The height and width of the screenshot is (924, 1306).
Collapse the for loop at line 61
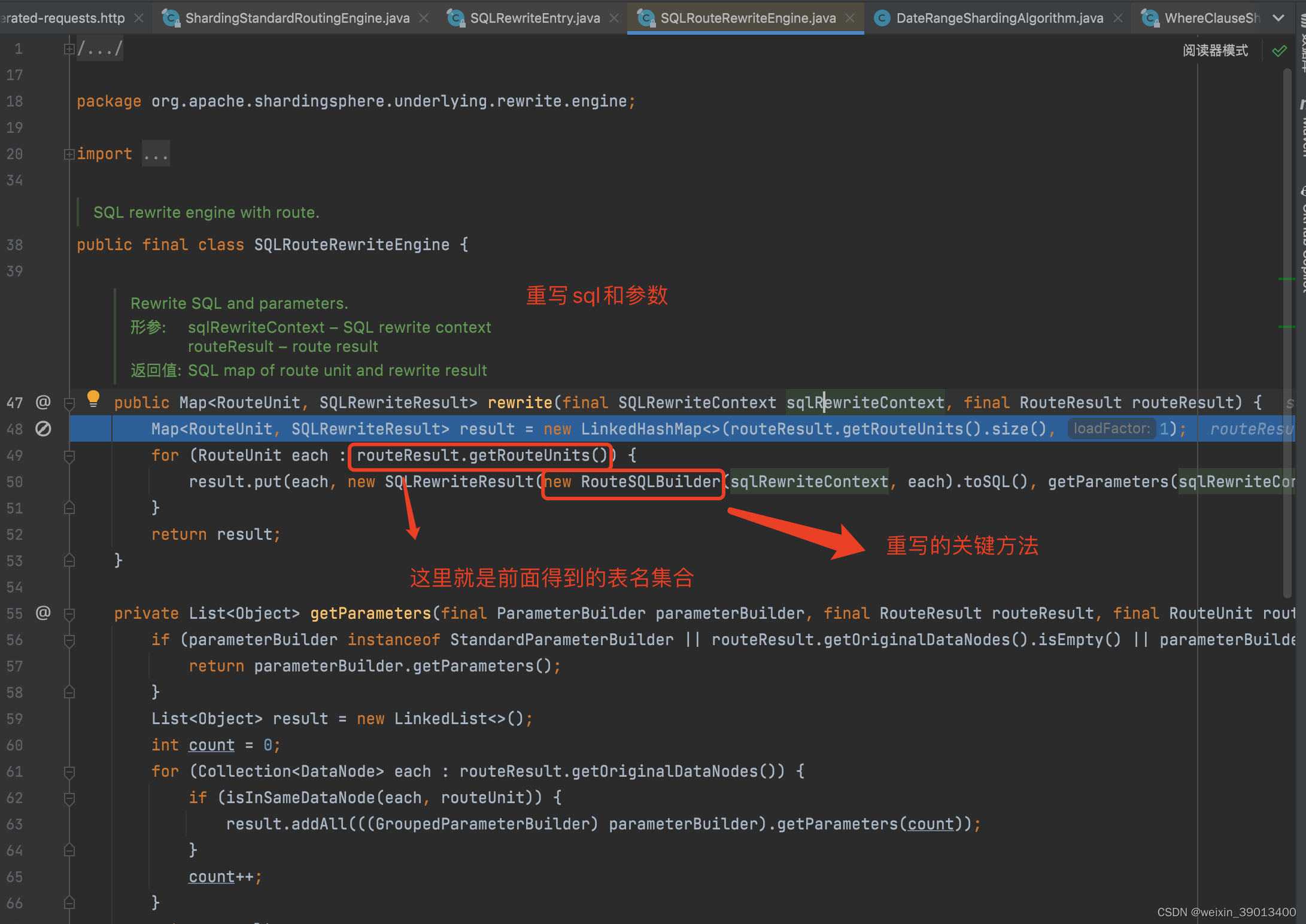coord(69,772)
